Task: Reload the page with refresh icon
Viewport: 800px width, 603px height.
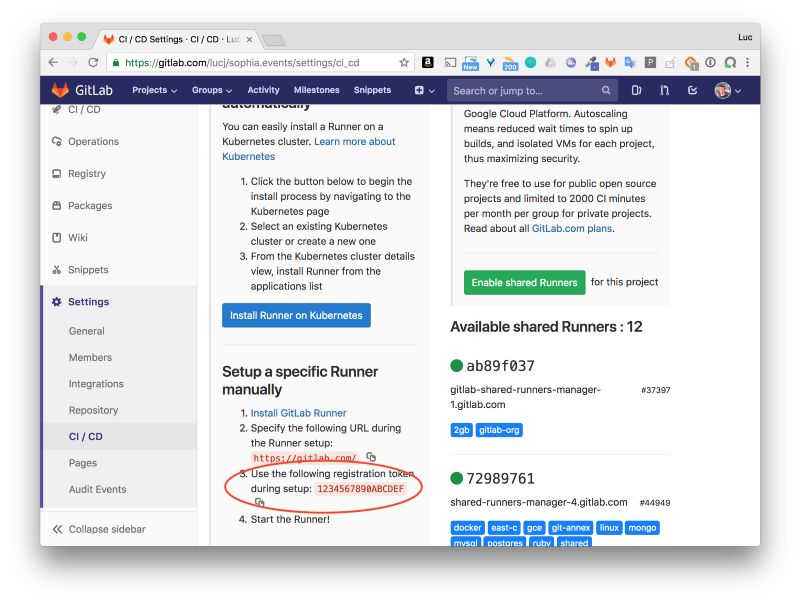Action: click(93, 62)
